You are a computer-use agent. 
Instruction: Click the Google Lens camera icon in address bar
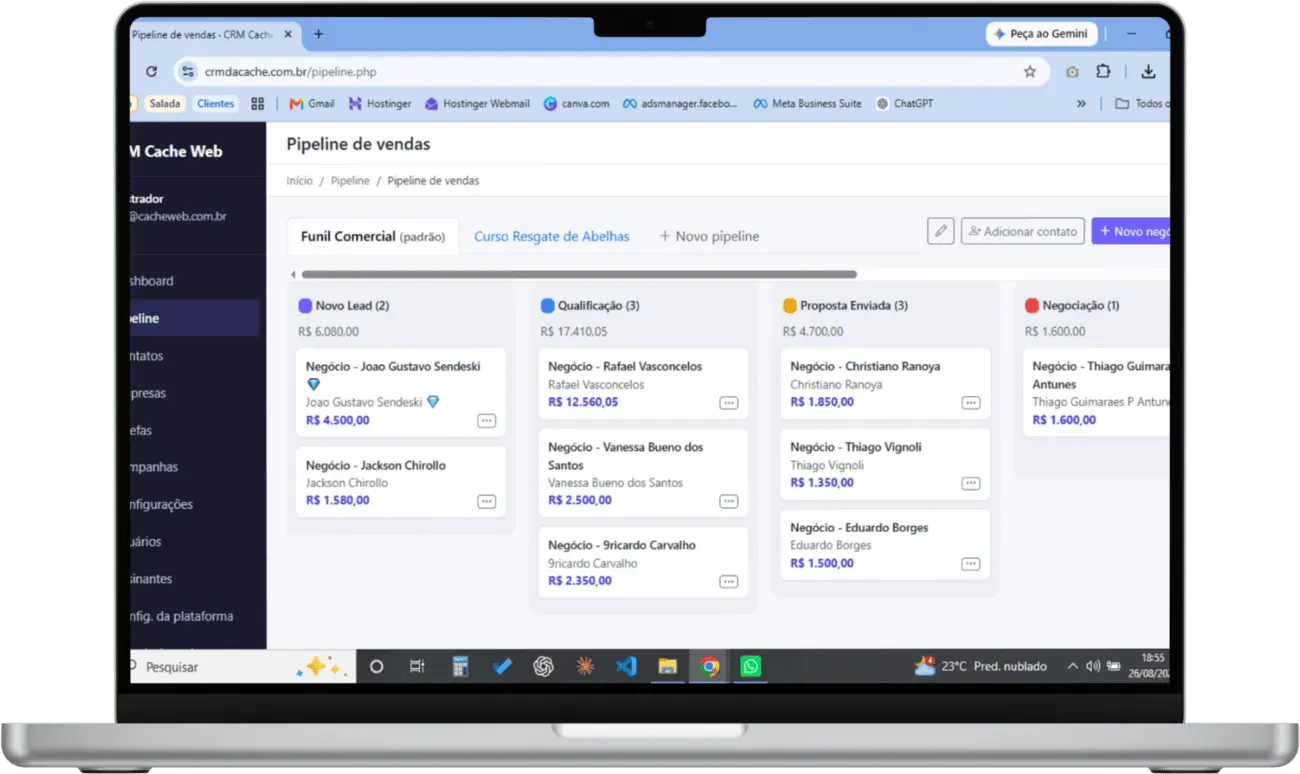pos(1072,72)
